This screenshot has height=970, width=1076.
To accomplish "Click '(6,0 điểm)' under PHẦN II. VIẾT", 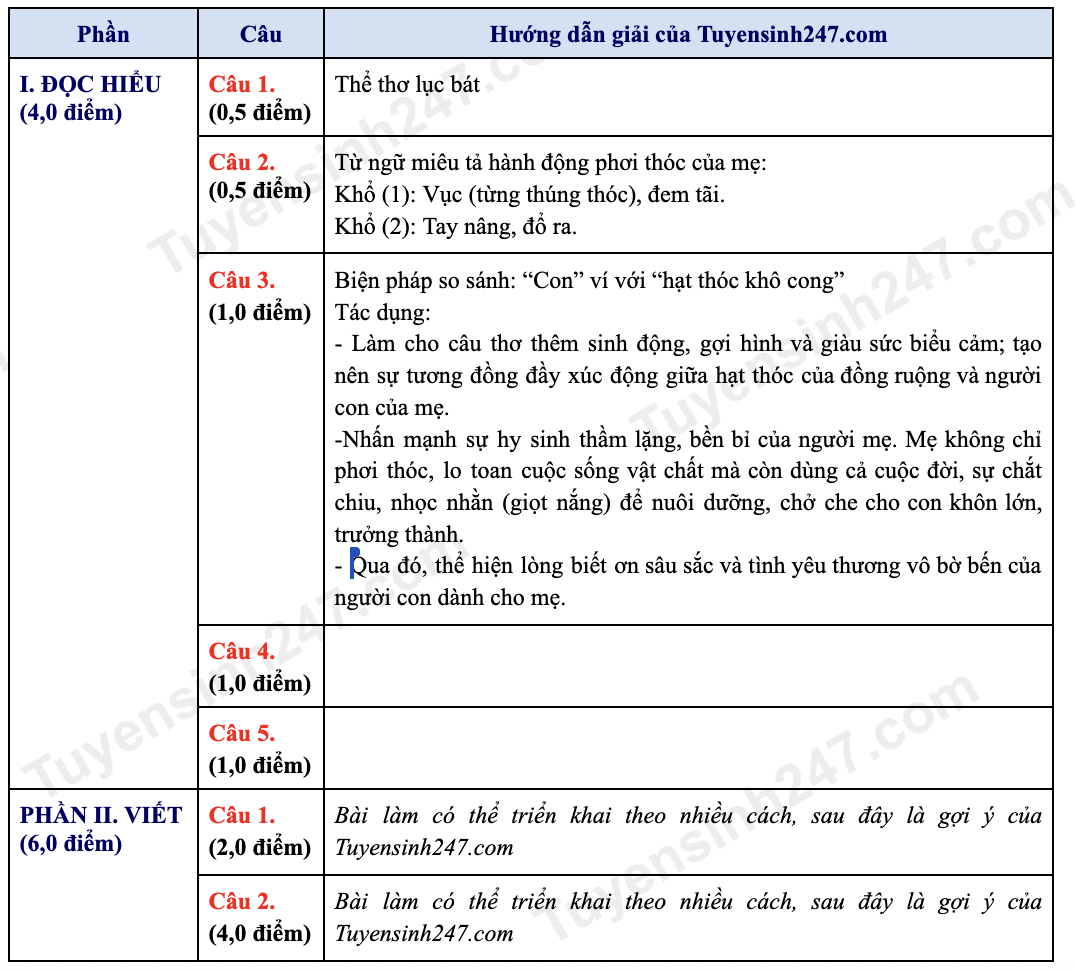I will click(71, 843).
